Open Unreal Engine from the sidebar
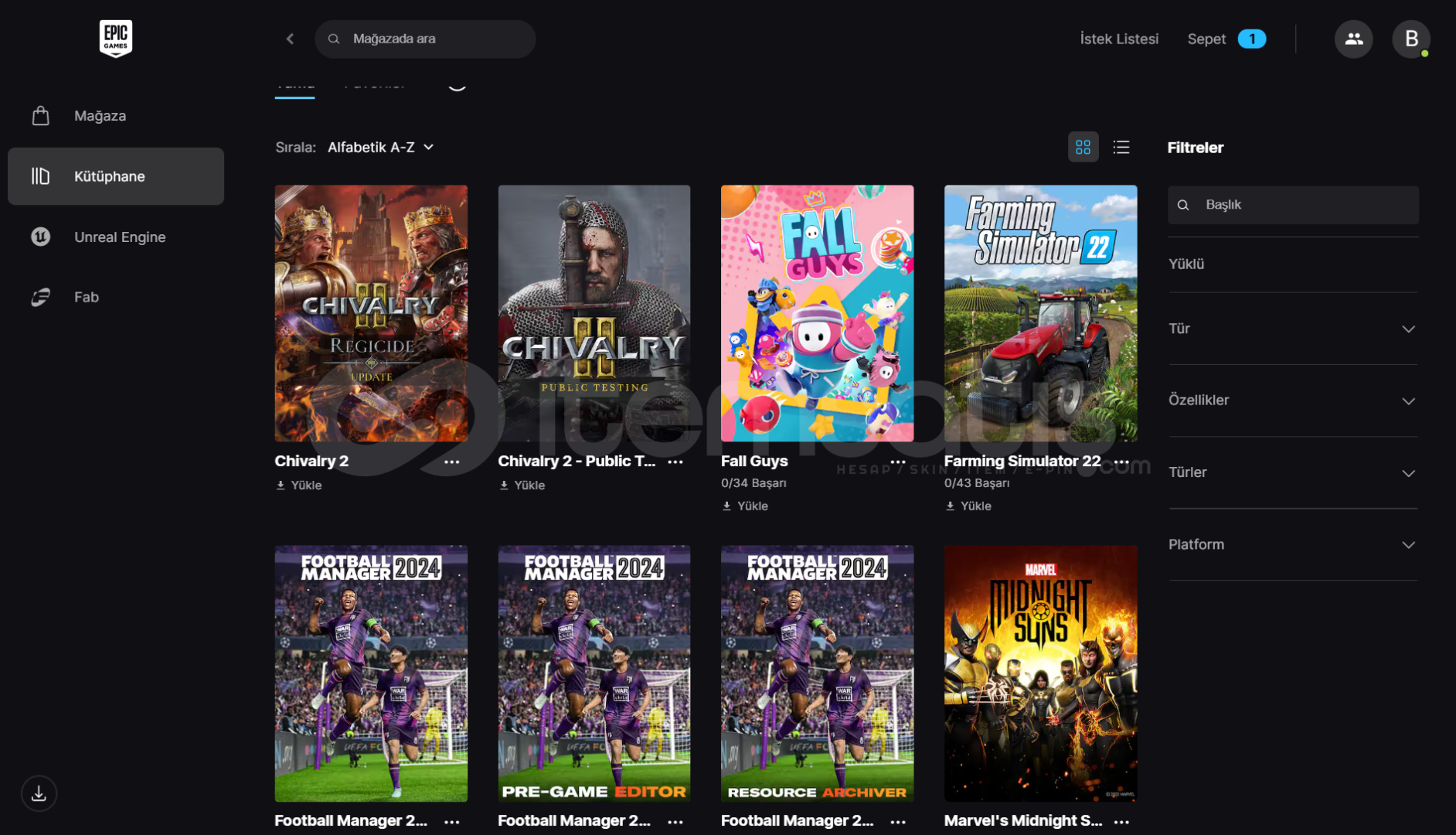The height and width of the screenshot is (835, 1456). pyautogui.click(x=116, y=237)
